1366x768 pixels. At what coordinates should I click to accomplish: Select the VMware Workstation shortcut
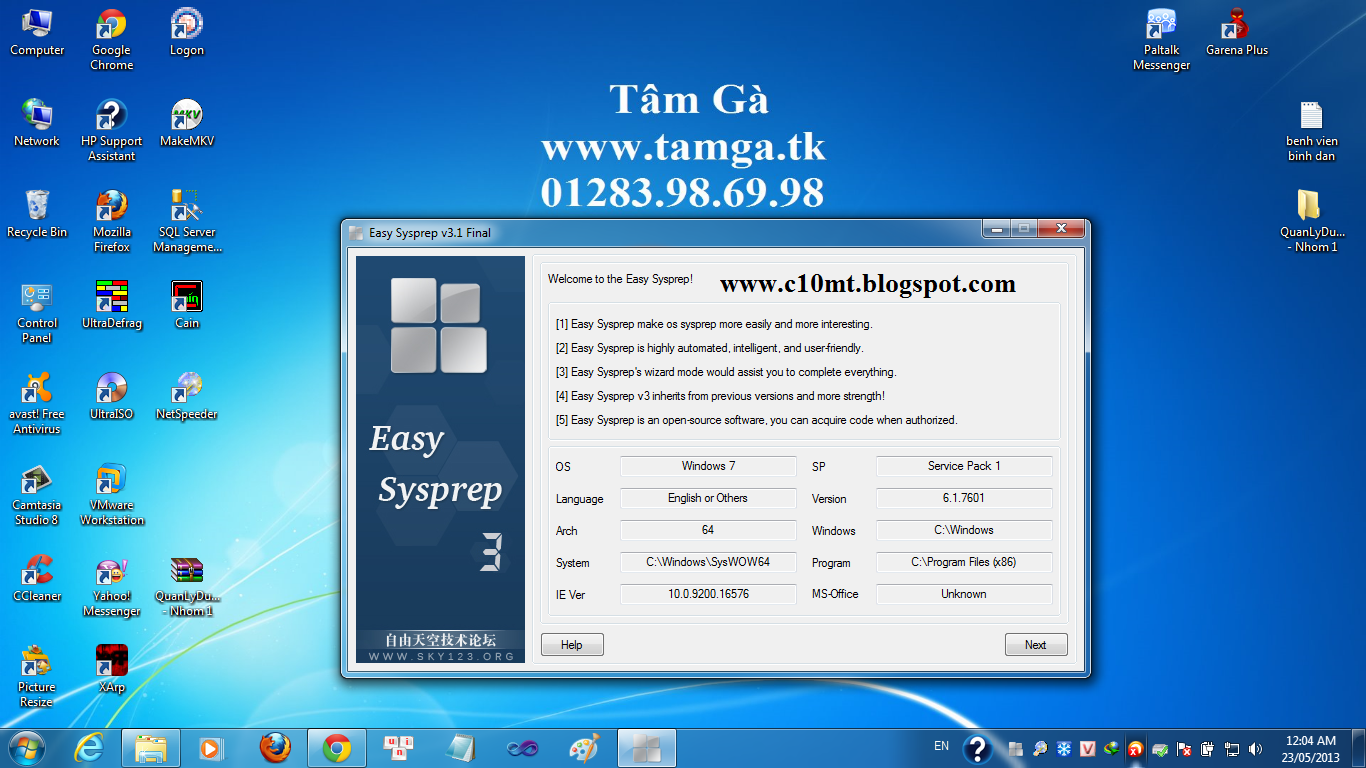(x=111, y=495)
